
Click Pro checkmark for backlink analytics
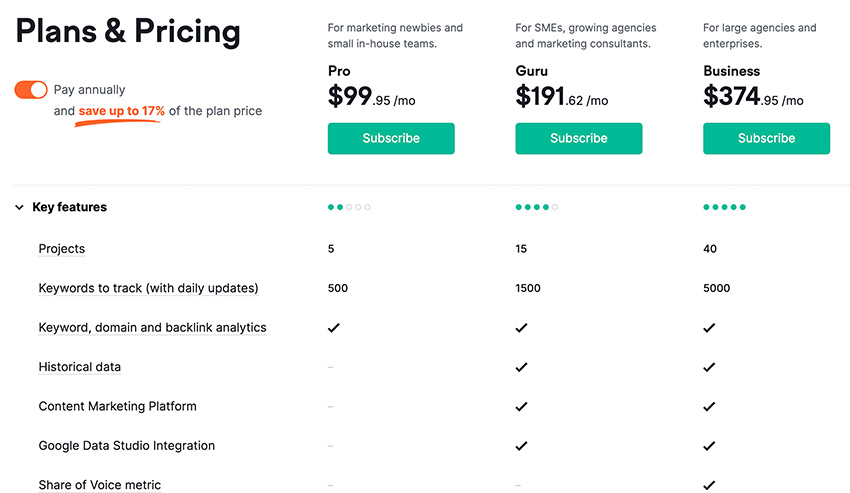pyautogui.click(x=333, y=328)
